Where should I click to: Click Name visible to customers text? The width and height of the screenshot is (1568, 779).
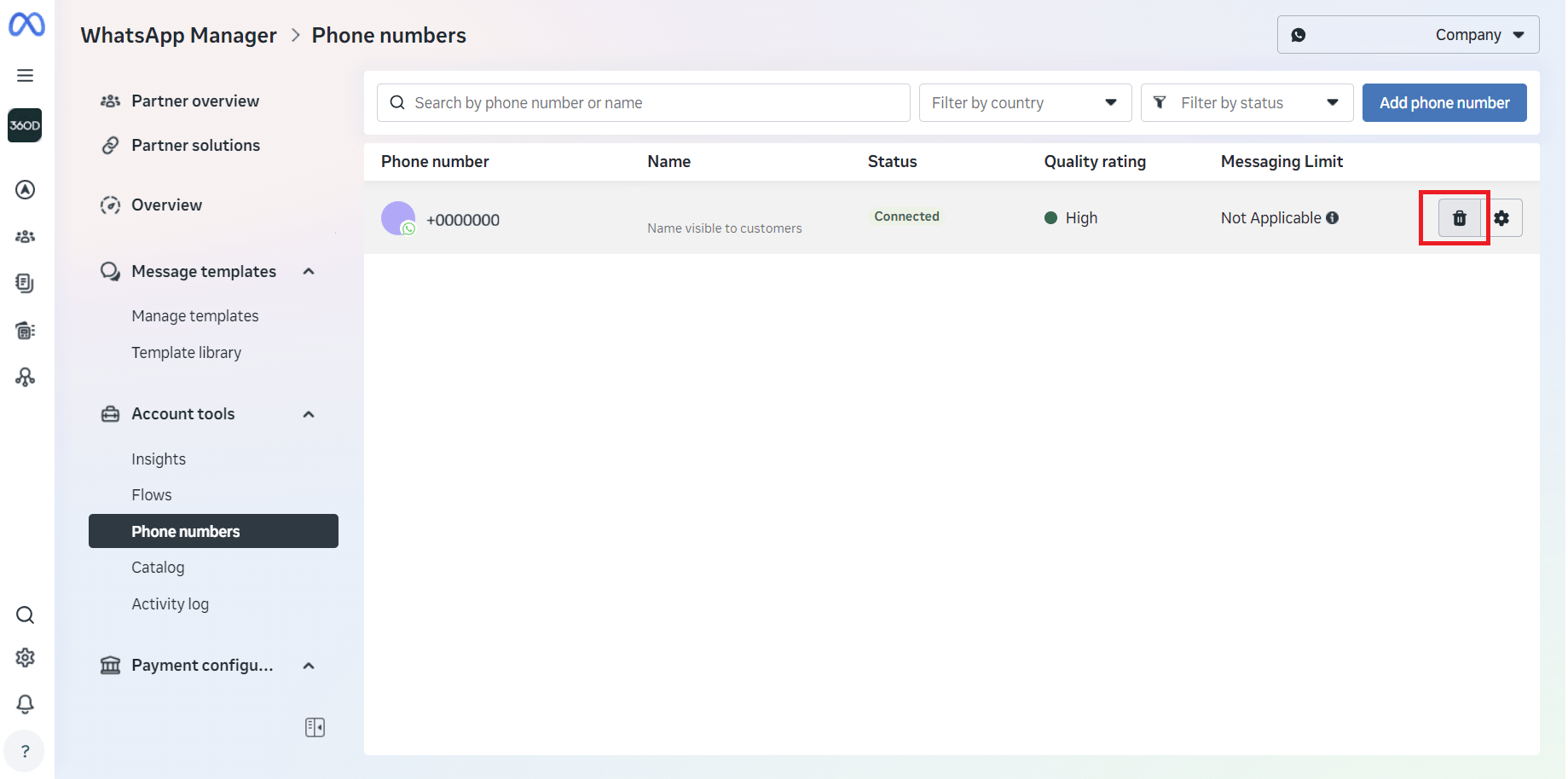pos(725,228)
